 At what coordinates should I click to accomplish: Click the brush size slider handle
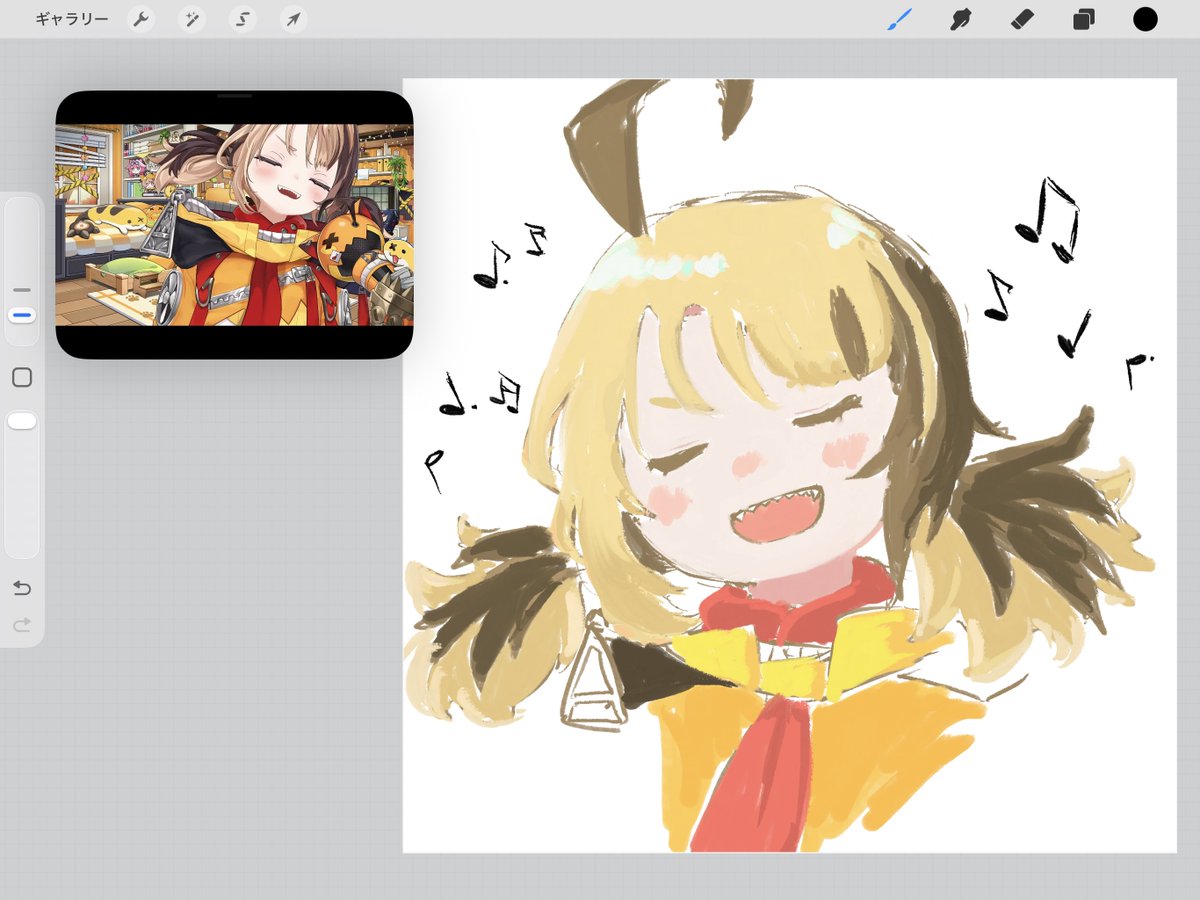click(x=22, y=315)
